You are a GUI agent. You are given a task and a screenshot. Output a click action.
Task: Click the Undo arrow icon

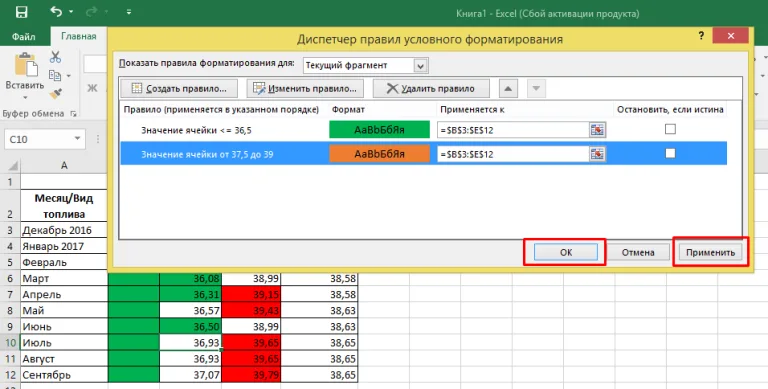[x=56, y=11]
